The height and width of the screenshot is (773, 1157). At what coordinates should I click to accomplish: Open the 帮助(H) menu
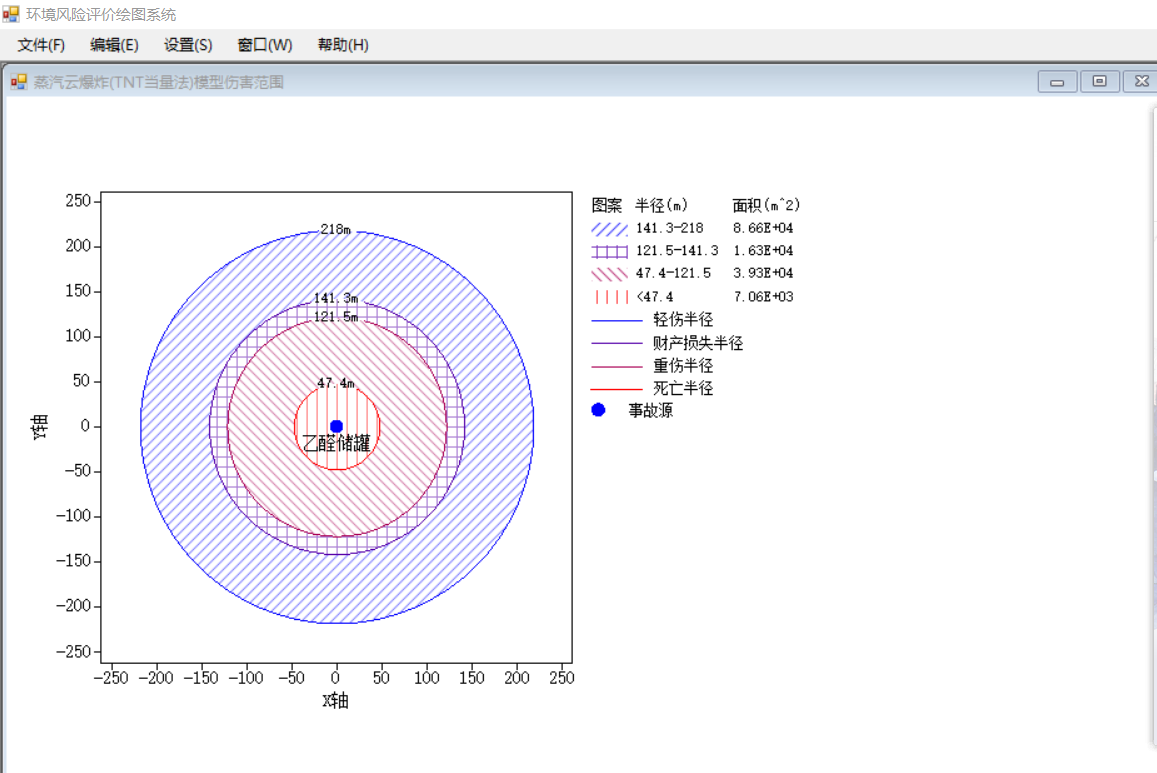click(x=343, y=45)
